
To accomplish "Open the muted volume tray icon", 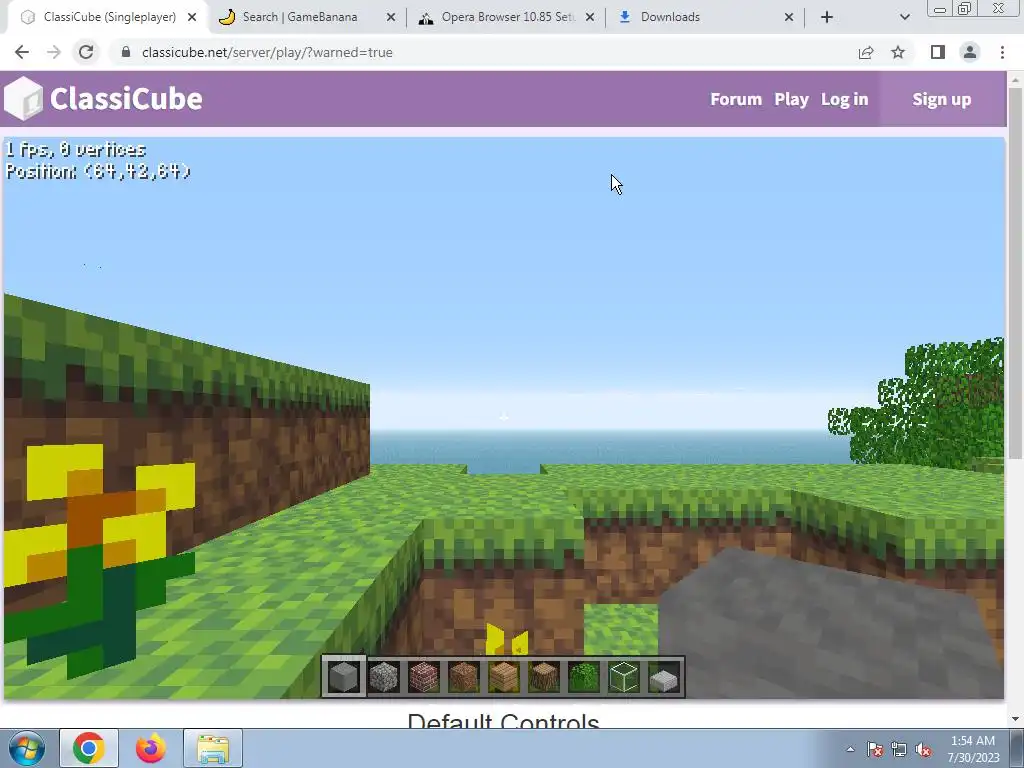I will (x=923, y=749).
